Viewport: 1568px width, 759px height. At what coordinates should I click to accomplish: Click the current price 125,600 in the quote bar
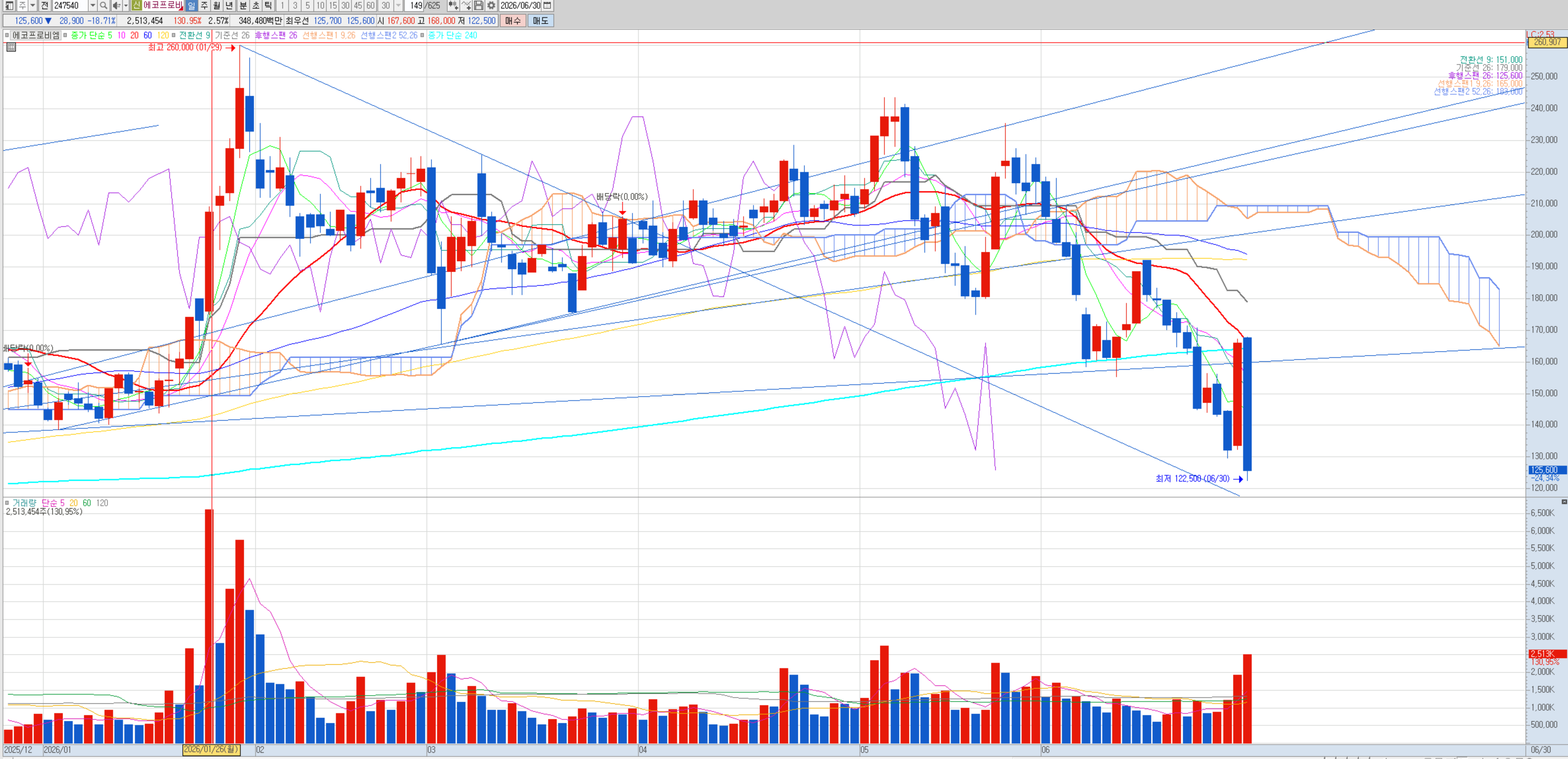click(29, 21)
